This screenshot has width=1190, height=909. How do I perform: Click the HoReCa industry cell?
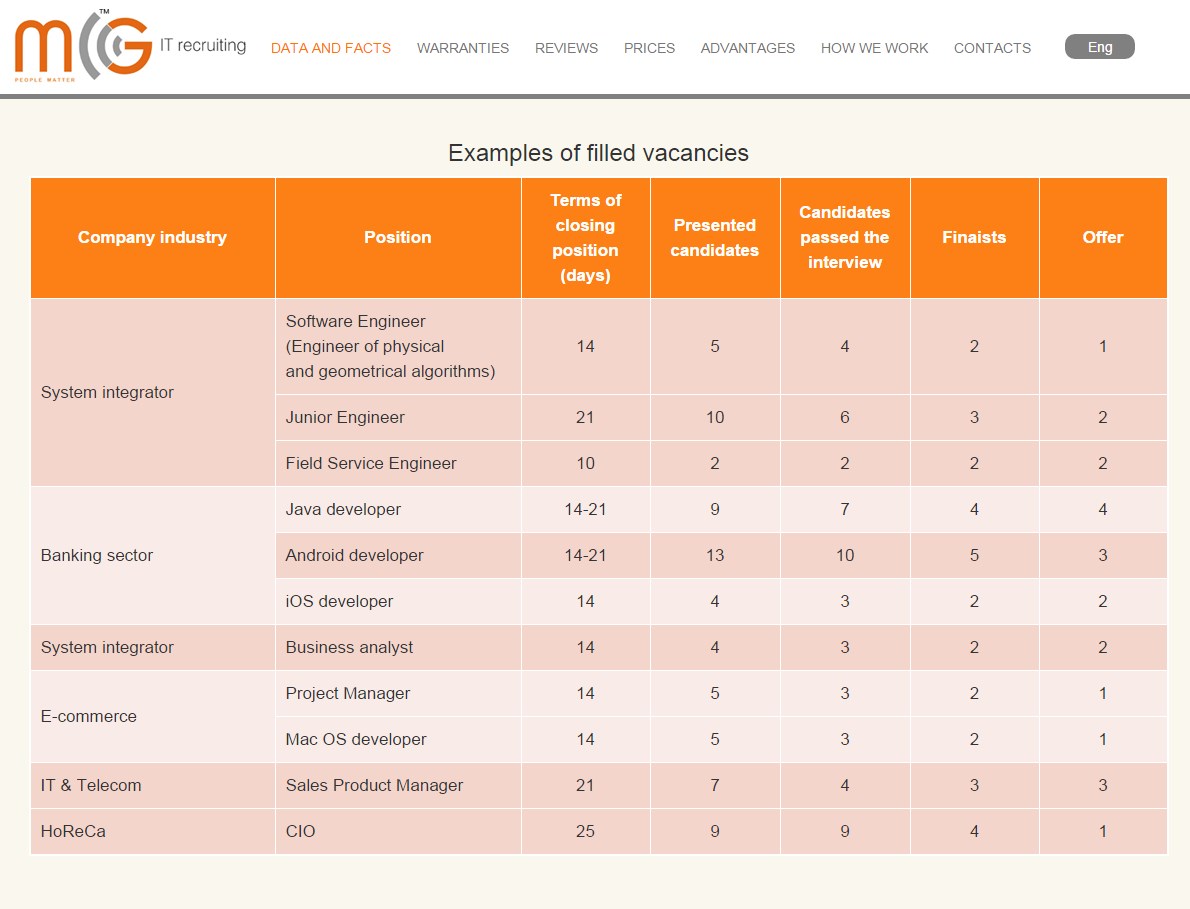pos(73,831)
